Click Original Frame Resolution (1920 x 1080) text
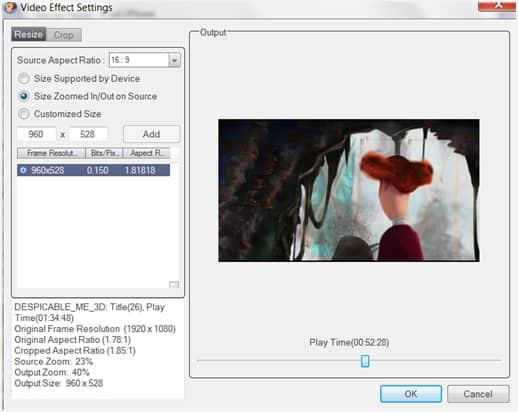This screenshot has height=412, width=518. (95, 329)
